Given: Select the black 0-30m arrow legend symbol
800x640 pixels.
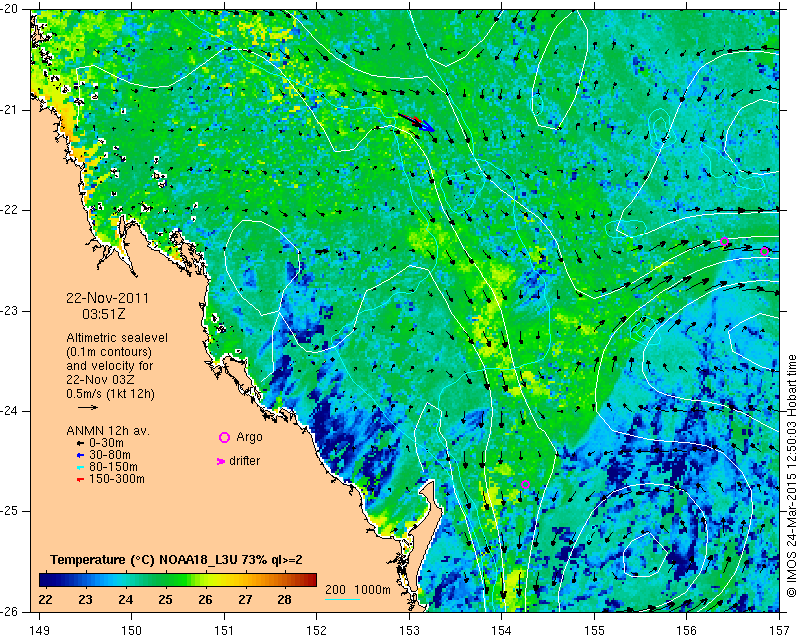Looking at the screenshot, I should [80, 444].
